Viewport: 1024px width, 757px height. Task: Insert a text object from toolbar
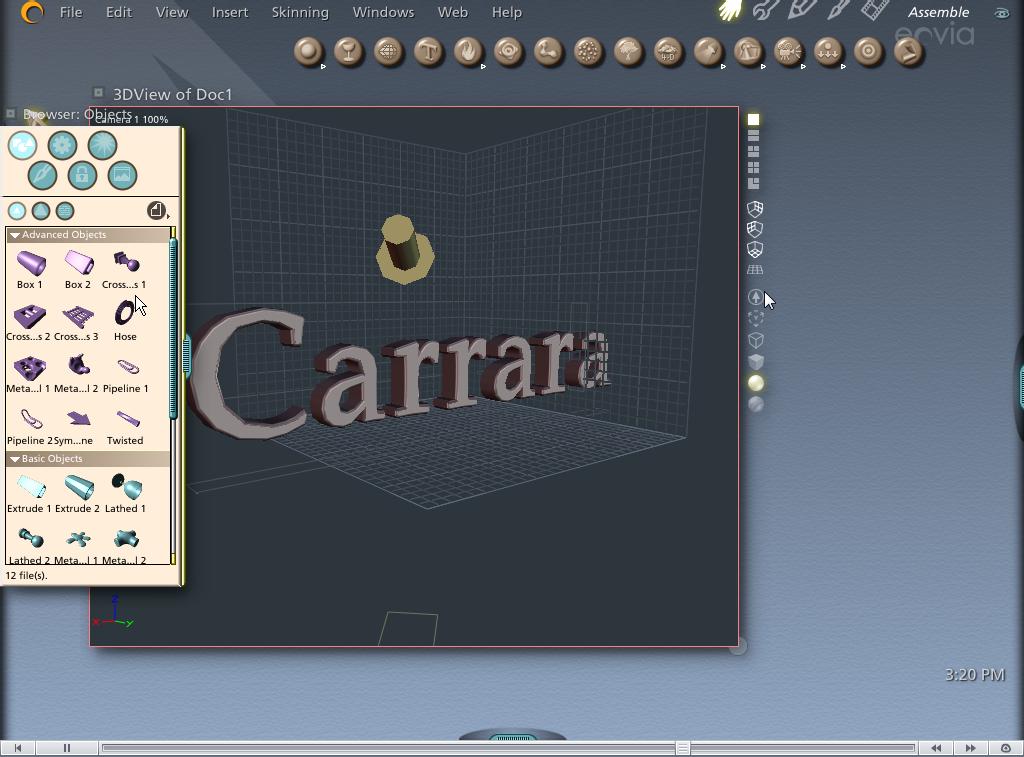(428, 51)
